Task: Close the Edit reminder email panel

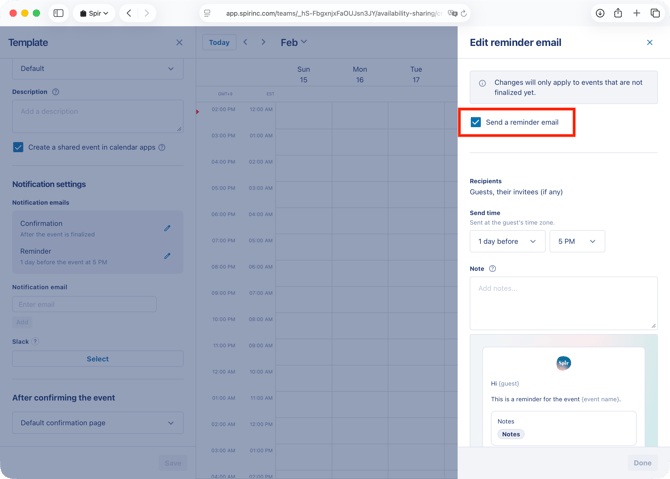Action: click(x=649, y=43)
